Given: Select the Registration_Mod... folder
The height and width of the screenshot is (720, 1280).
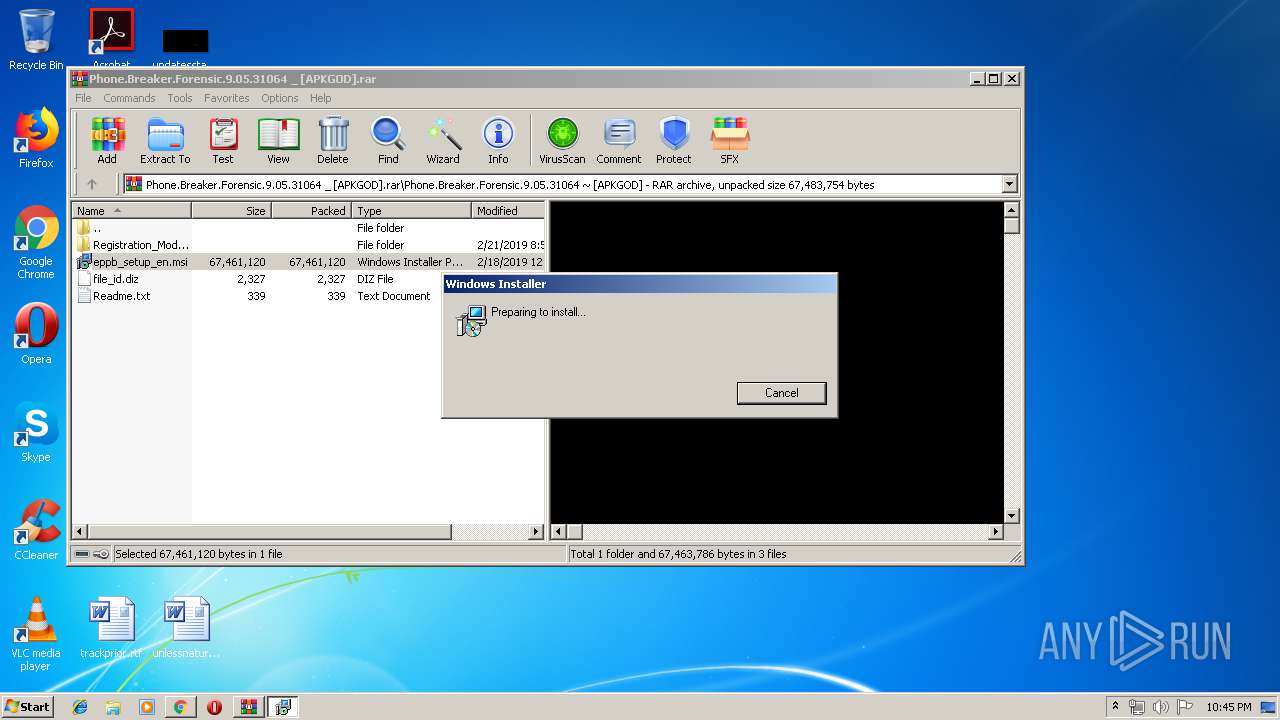Looking at the screenshot, I should point(308,245).
